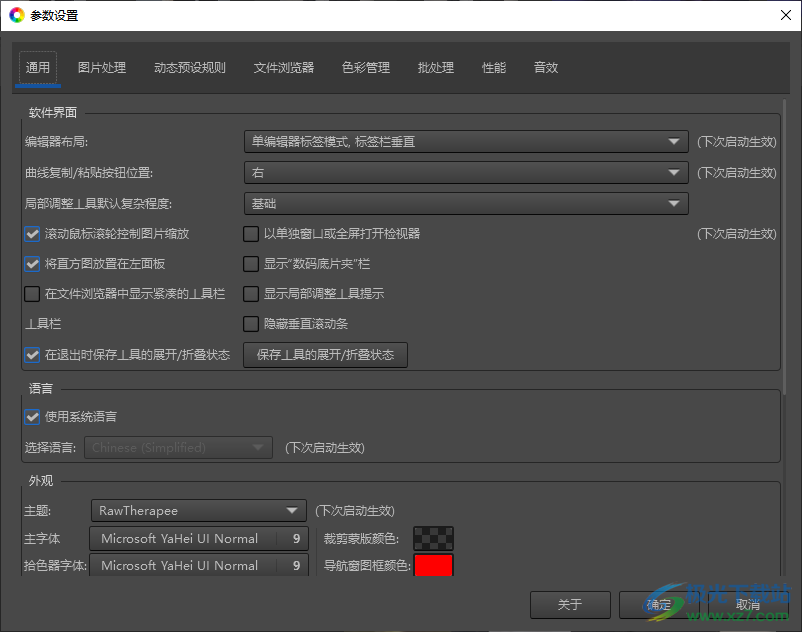This screenshot has width=802, height=632.
Task: Open the 裁剪蒙版颜色 swatch
Action: [433, 538]
